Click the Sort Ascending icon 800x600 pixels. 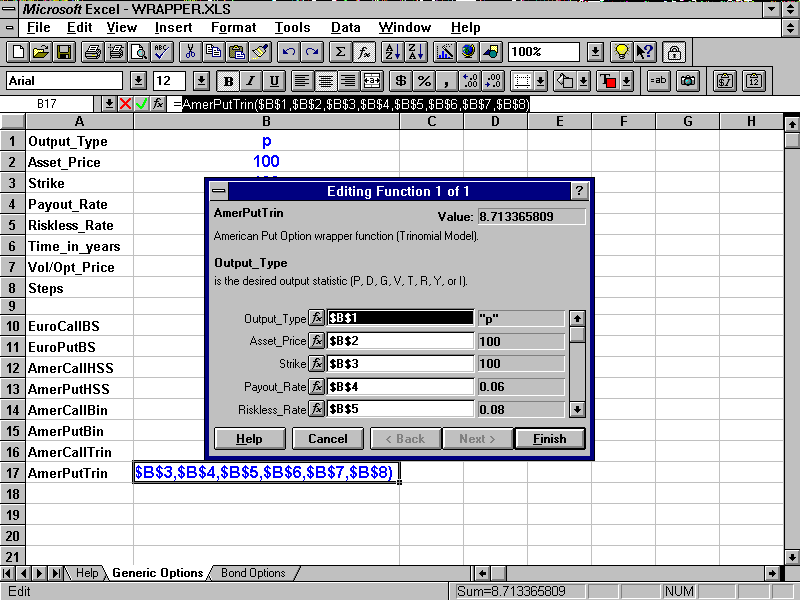click(x=390, y=52)
